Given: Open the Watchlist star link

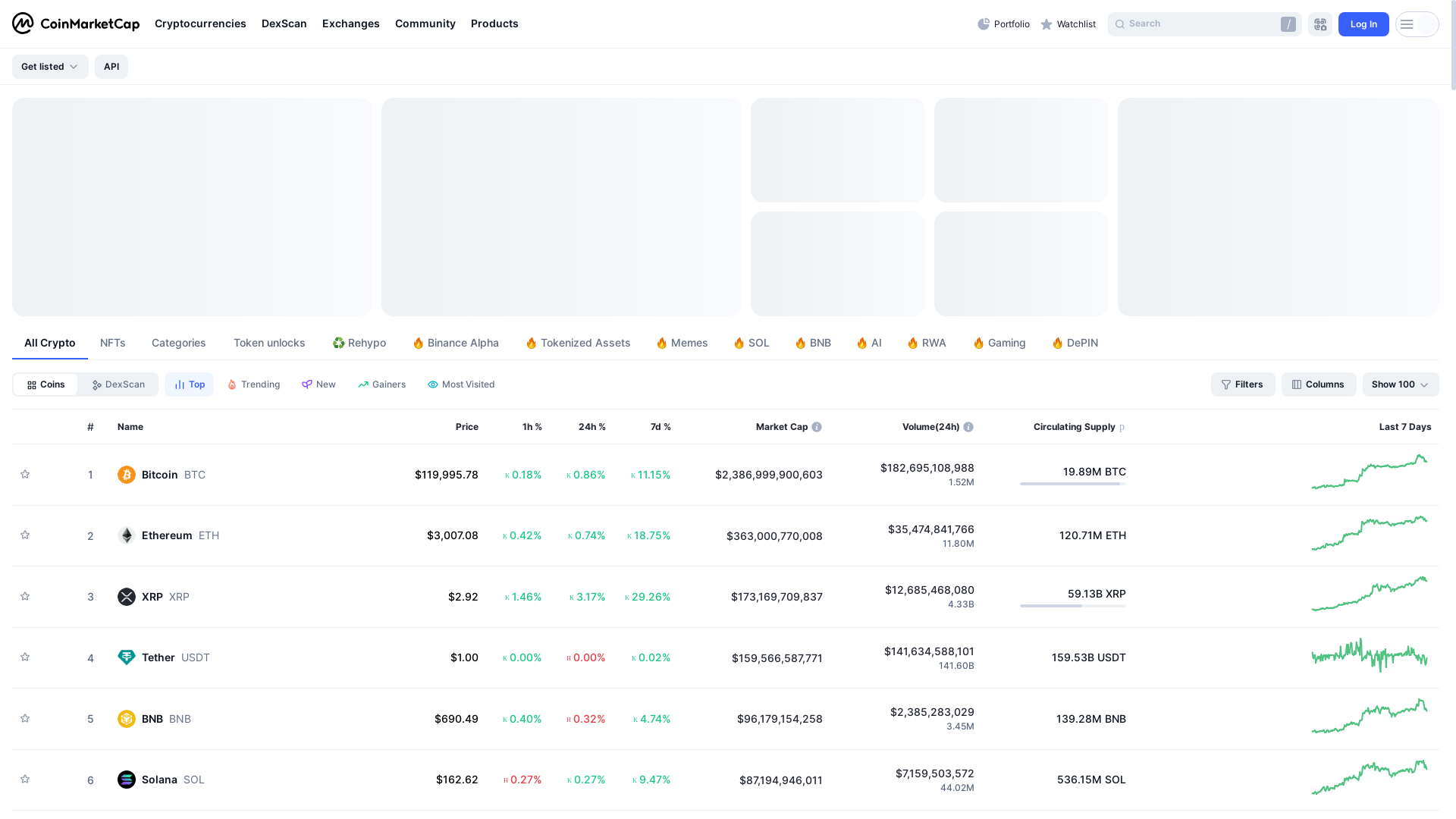Looking at the screenshot, I should coord(1068,24).
